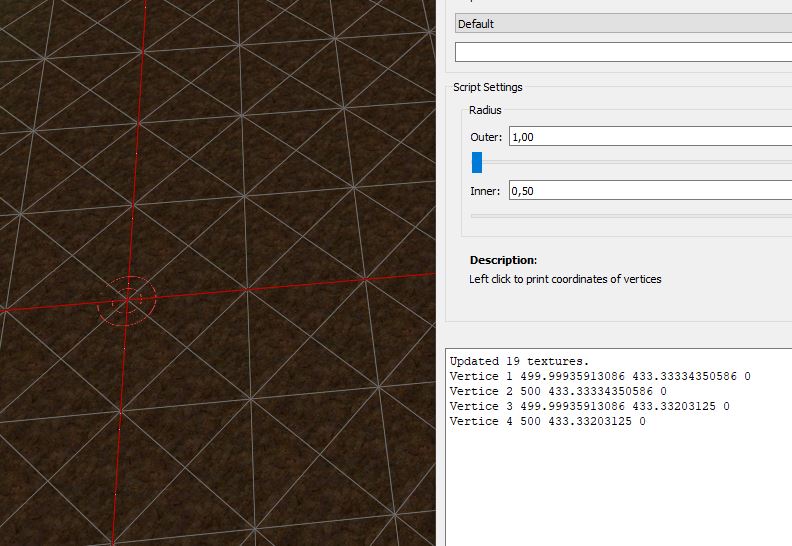Click the empty text field below Default
Image resolution: width=792 pixels, height=546 pixels.
623,52
